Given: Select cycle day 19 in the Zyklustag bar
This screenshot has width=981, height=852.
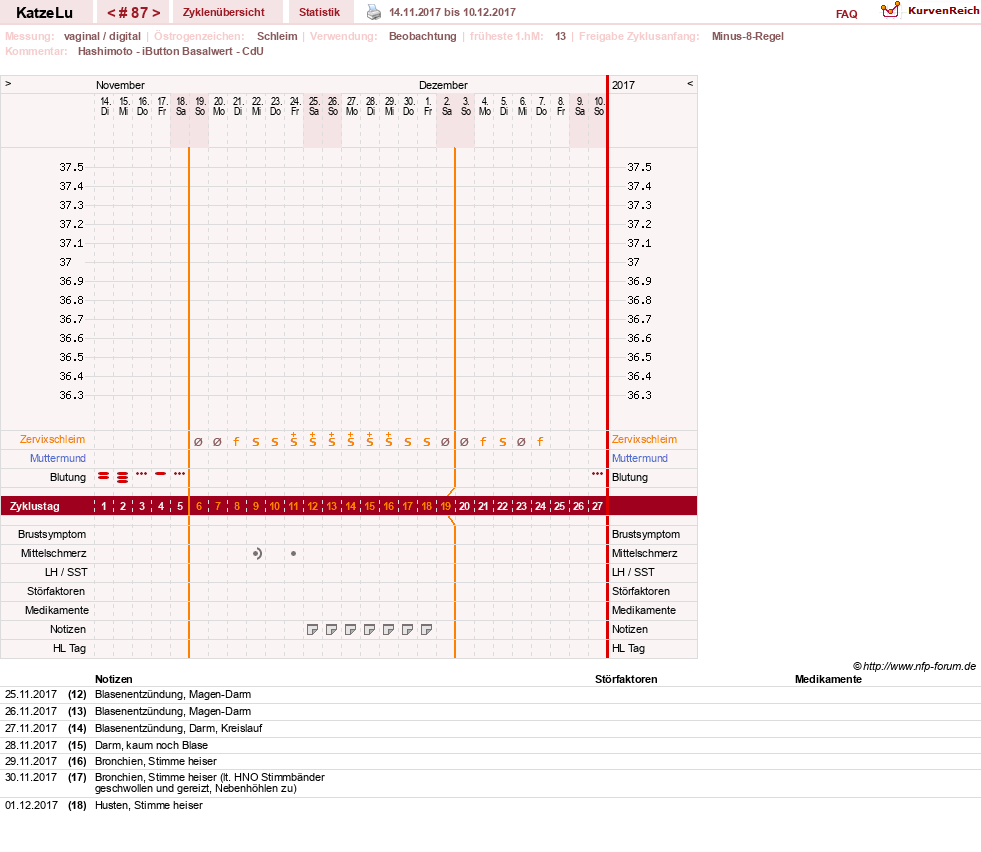Looking at the screenshot, I should pyautogui.click(x=445, y=506).
